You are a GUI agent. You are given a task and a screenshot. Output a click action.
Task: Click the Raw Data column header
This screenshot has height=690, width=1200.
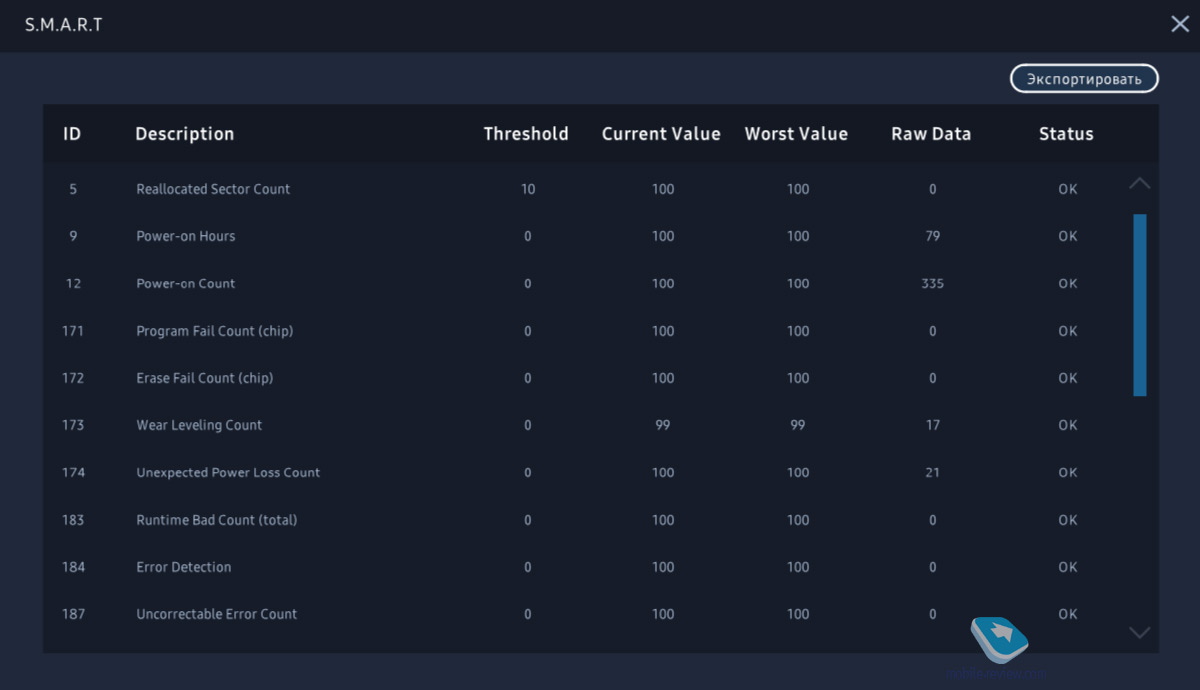pos(931,134)
